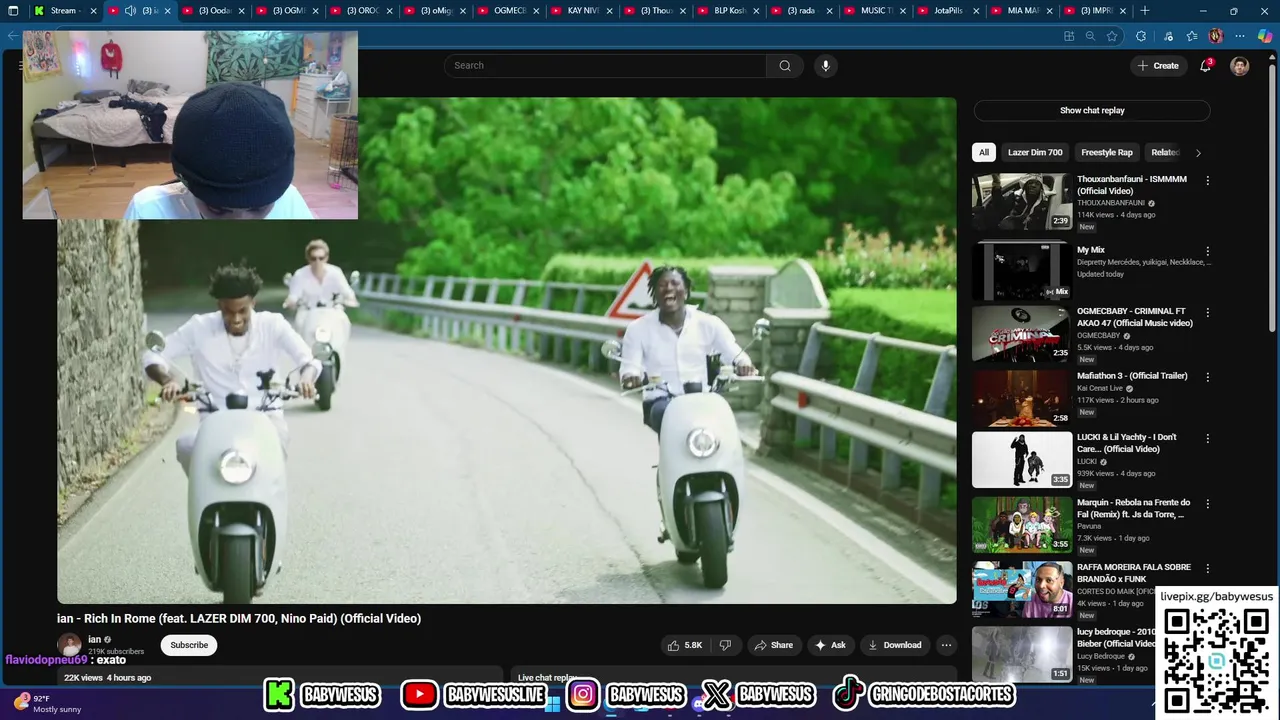Open options for Marquin Rebola video
This screenshot has height=720, width=1280.
tap(1207, 504)
